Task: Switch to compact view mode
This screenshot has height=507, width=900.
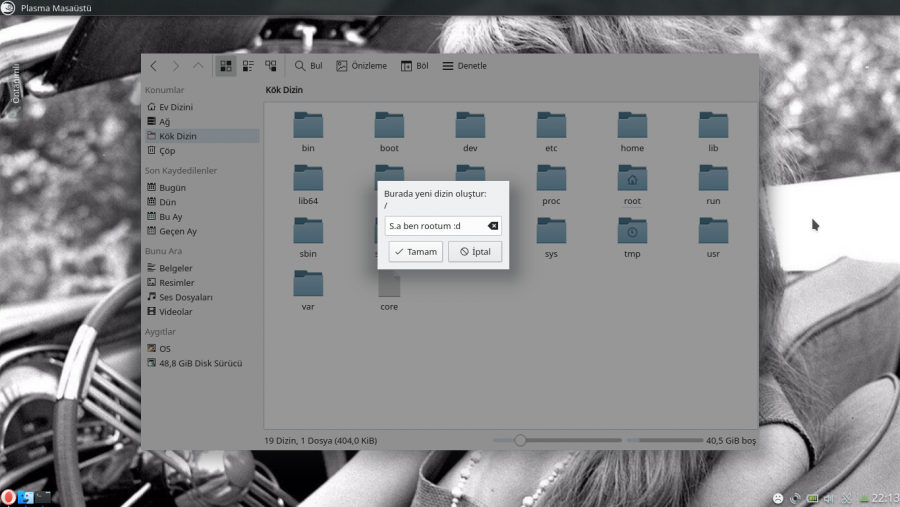Action: (248, 66)
